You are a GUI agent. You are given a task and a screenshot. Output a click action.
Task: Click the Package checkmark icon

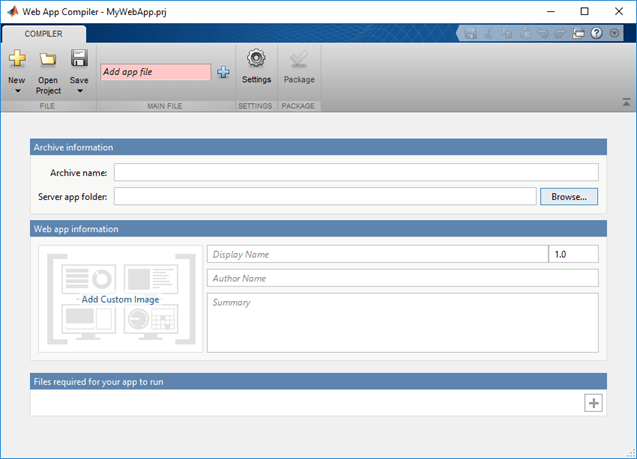[x=299, y=59]
